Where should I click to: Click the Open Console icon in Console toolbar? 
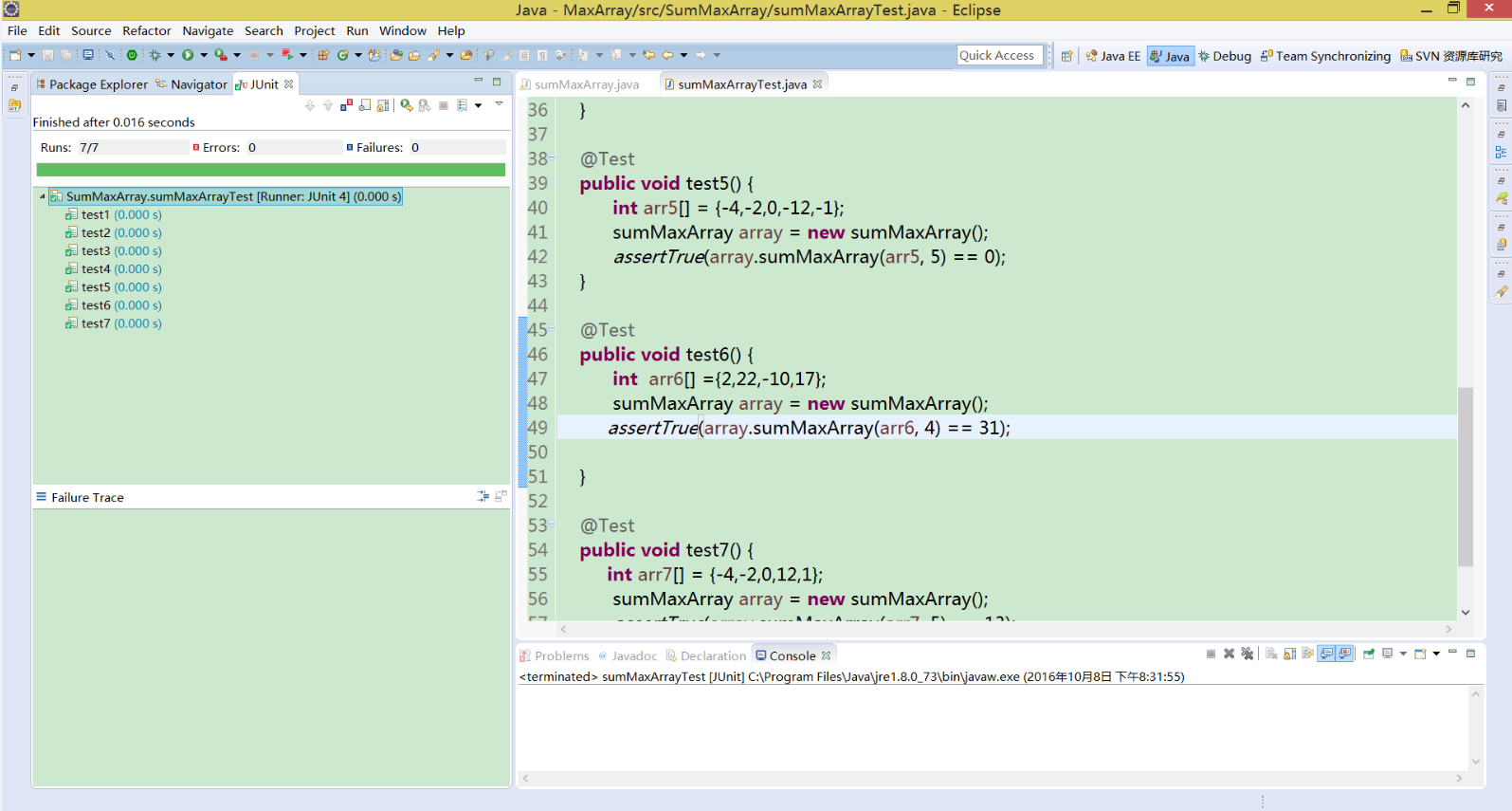pos(1420,654)
